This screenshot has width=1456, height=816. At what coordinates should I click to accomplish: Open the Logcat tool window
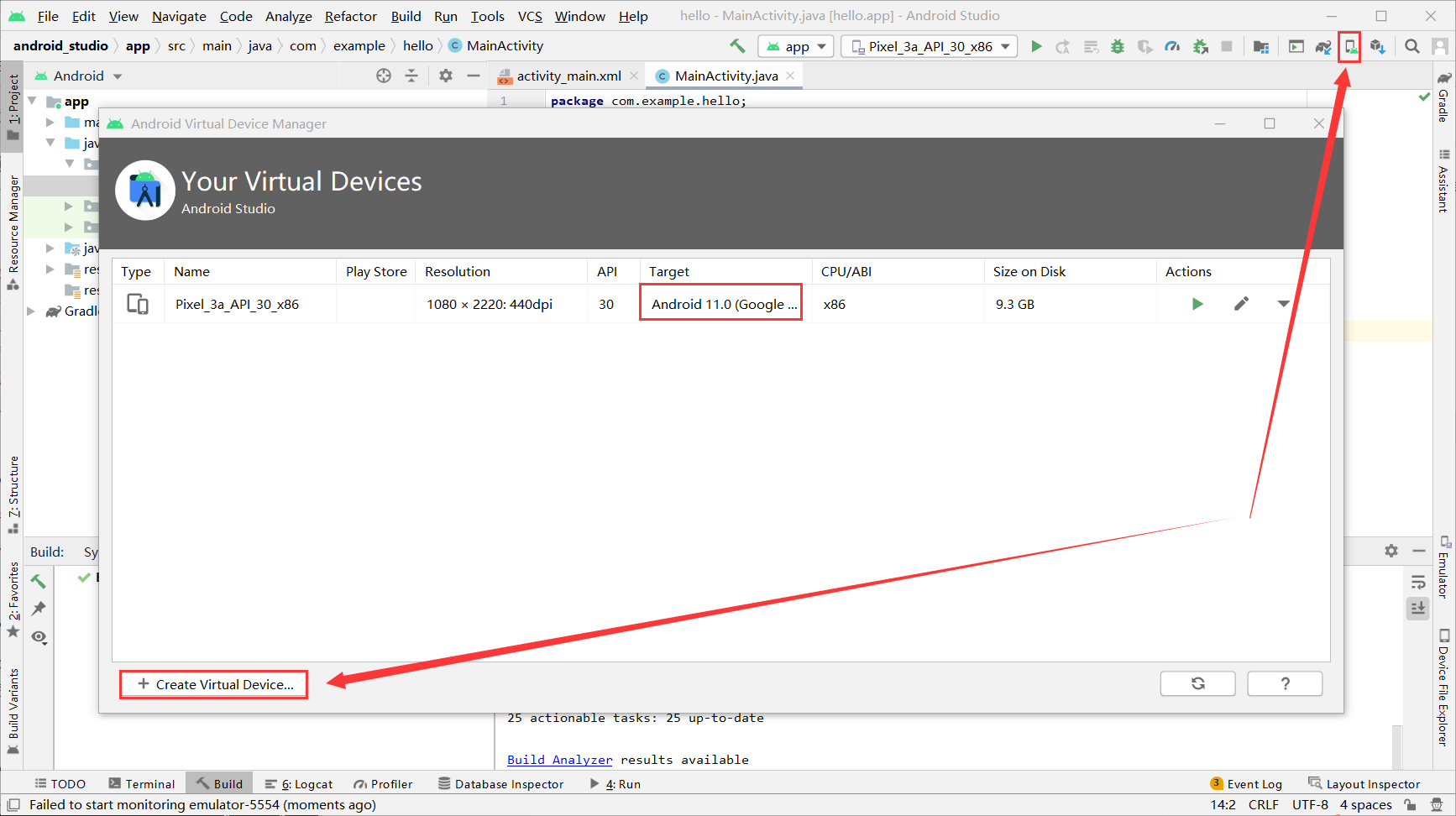point(299,783)
